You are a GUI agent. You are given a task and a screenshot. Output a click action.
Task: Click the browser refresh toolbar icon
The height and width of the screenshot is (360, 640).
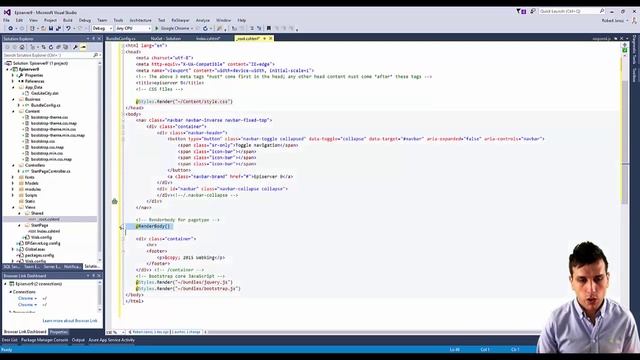[x=205, y=29]
